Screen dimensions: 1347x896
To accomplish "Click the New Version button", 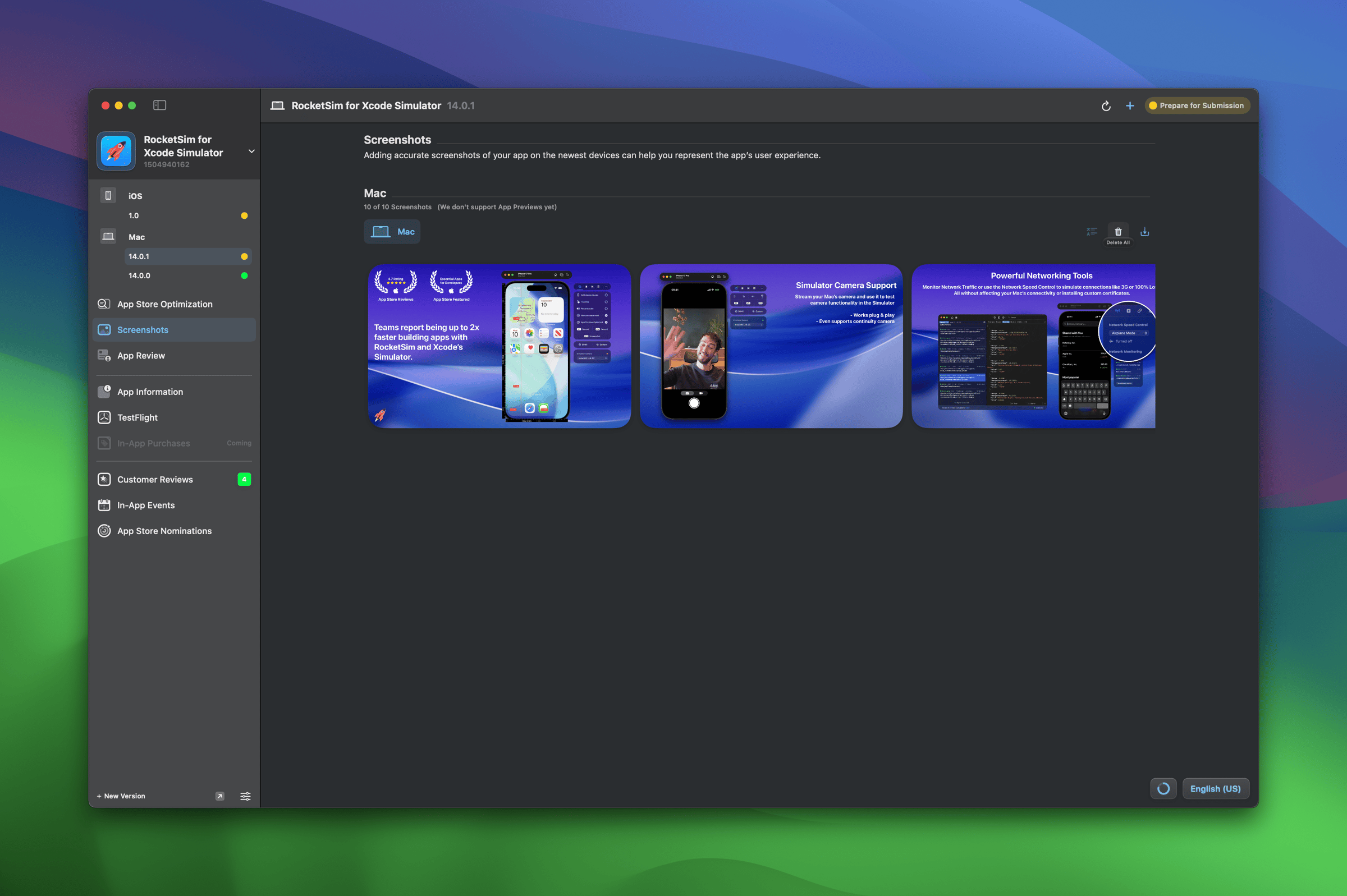I will 121,796.
